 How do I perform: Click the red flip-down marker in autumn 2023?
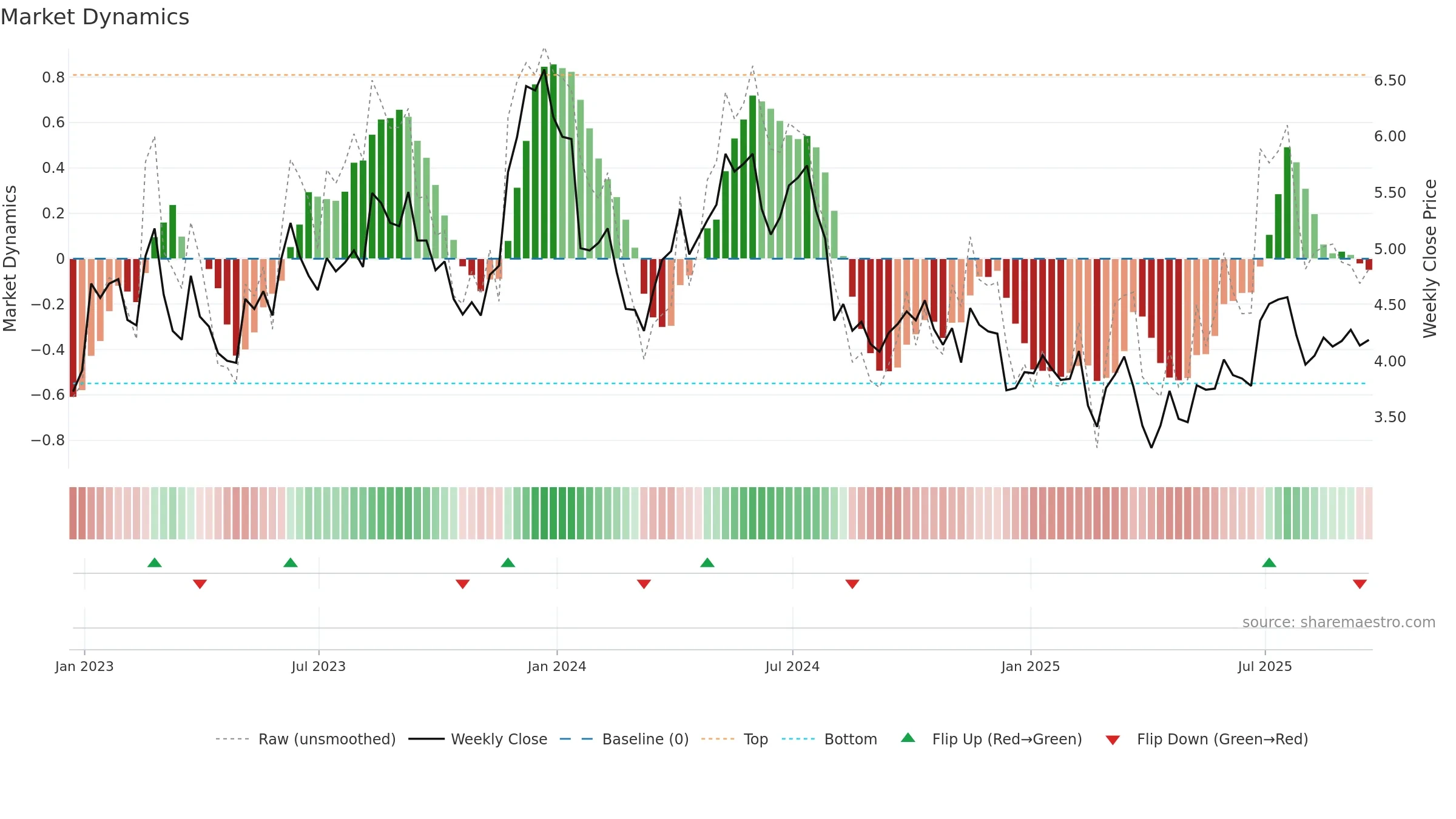462,584
